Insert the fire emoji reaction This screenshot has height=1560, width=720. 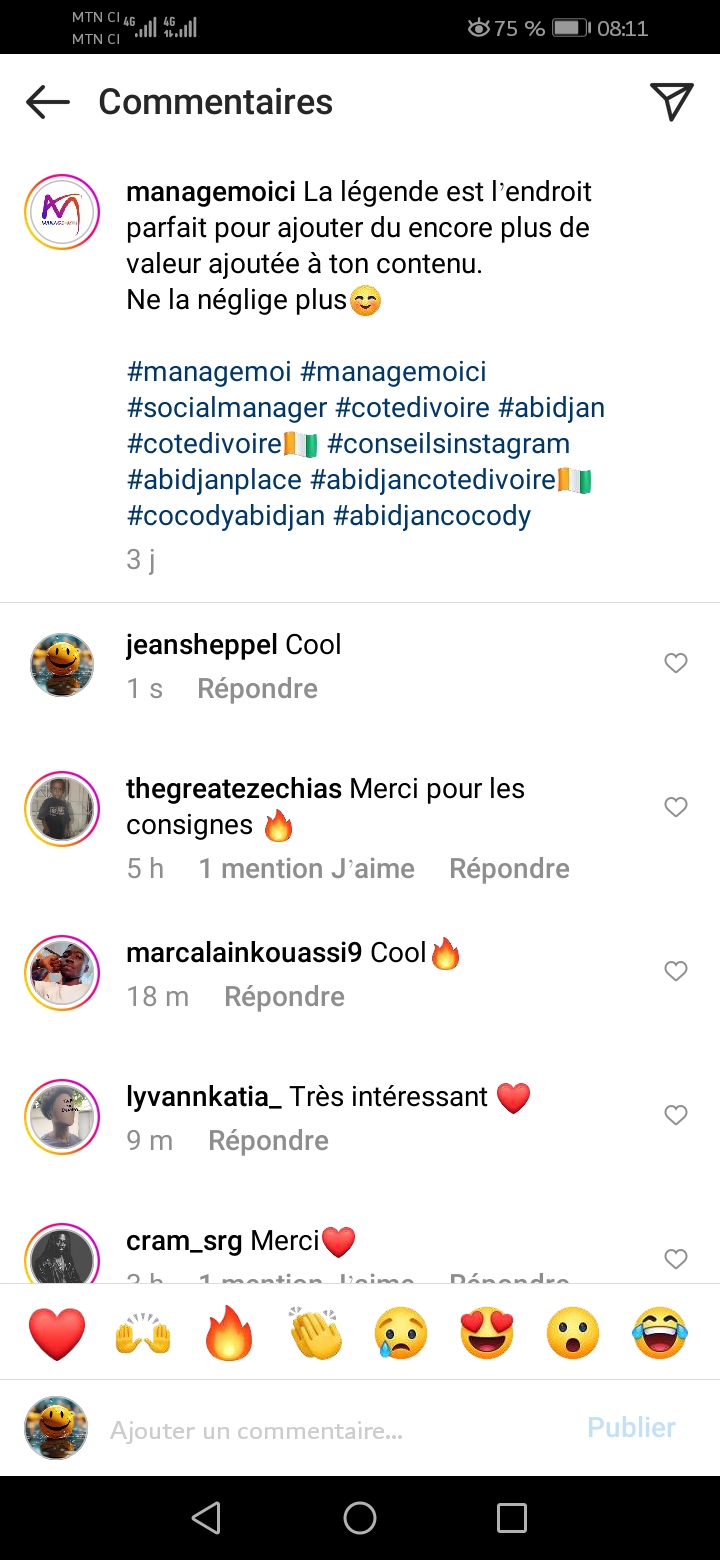tap(229, 1334)
